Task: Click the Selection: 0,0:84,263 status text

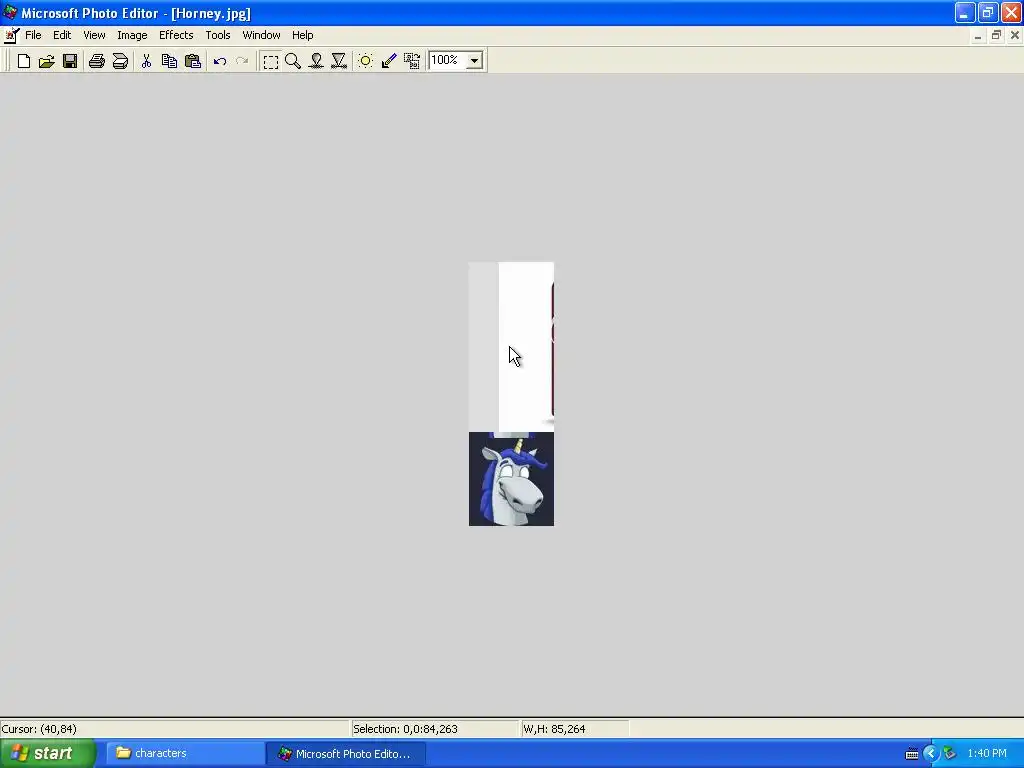Action: (x=406, y=729)
